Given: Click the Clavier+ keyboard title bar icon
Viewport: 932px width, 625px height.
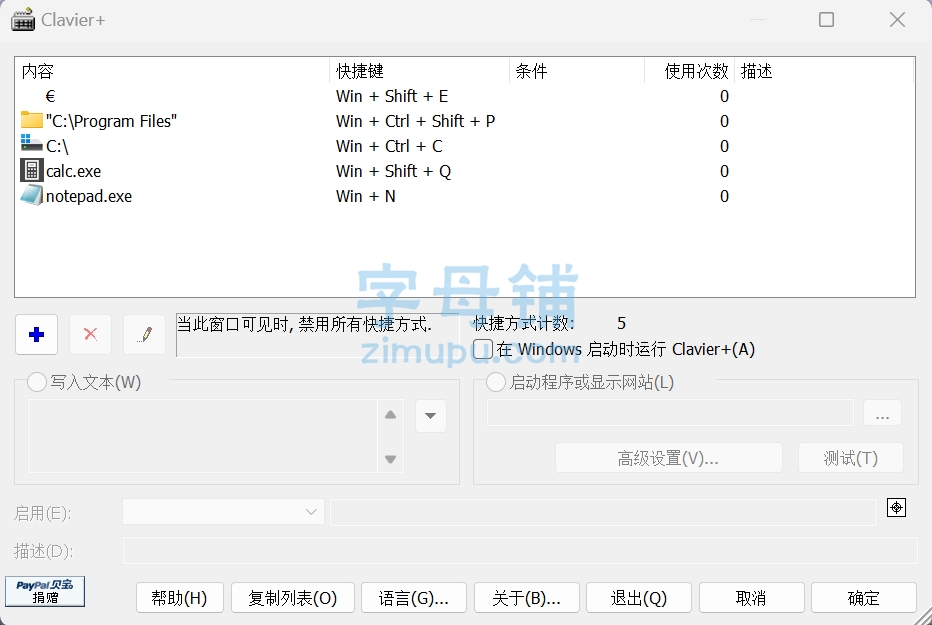Looking at the screenshot, I should click(x=23, y=20).
